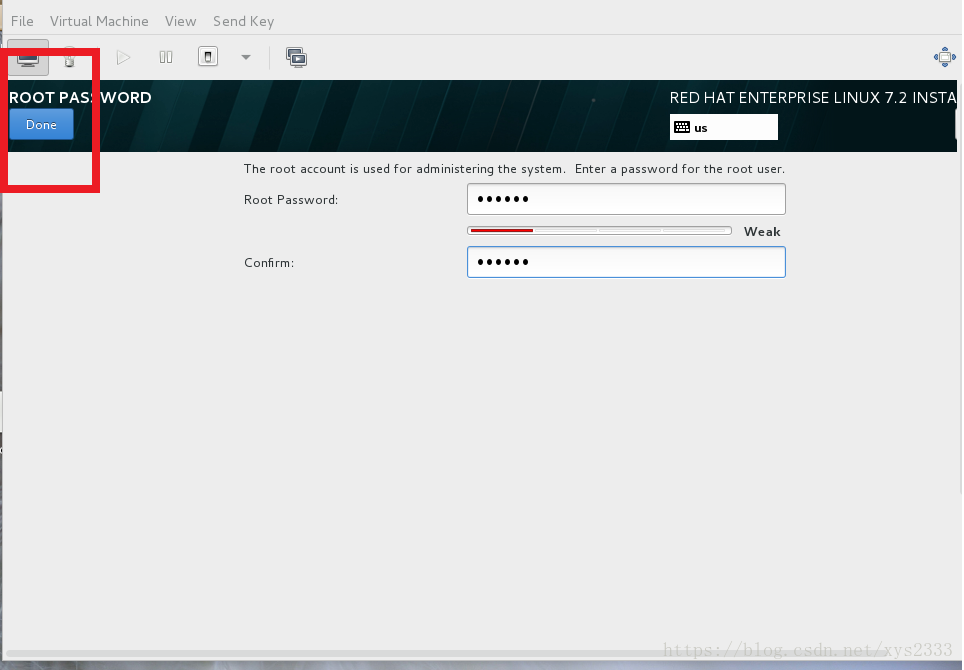Click the password strength bar
The image size is (964, 670).
(x=599, y=231)
